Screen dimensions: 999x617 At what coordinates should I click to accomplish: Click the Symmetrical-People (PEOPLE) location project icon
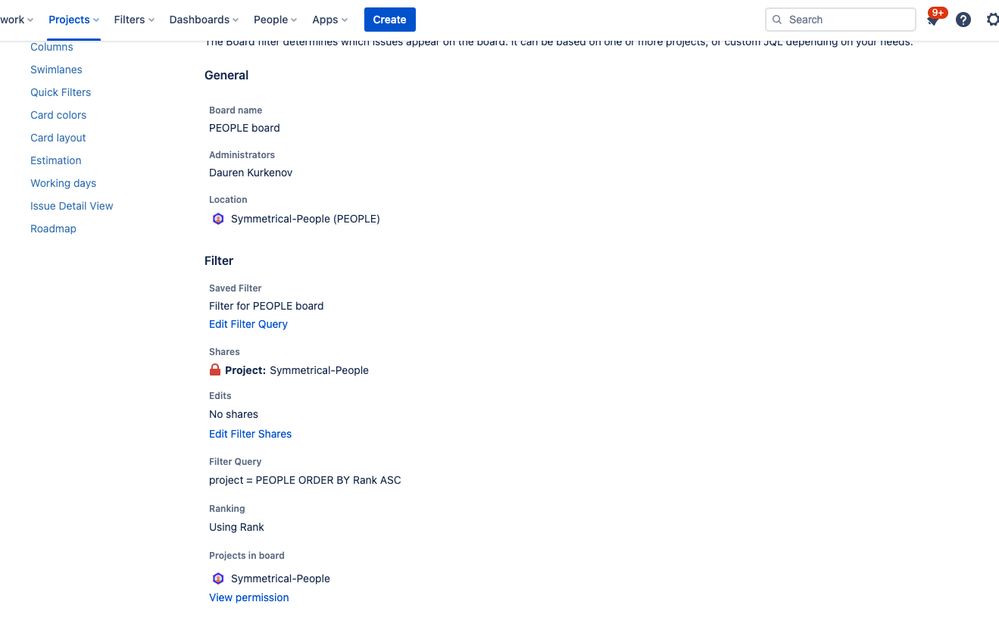218,219
